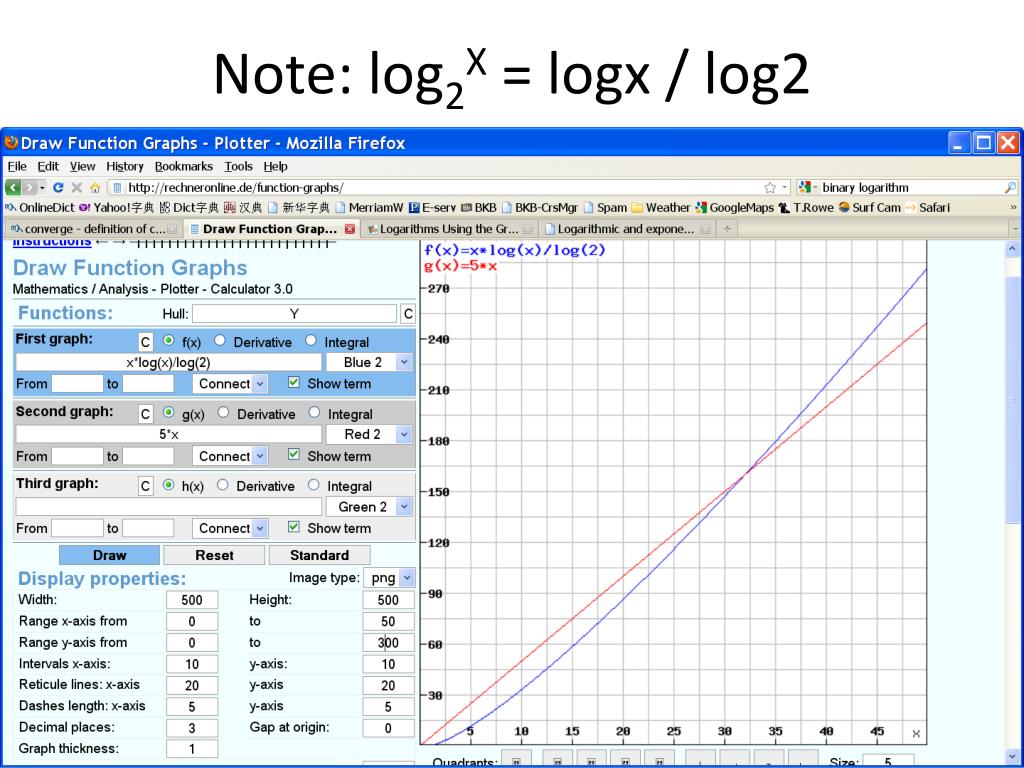Open the View menu
Screen dimensions: 1024x768
[82, 167]
